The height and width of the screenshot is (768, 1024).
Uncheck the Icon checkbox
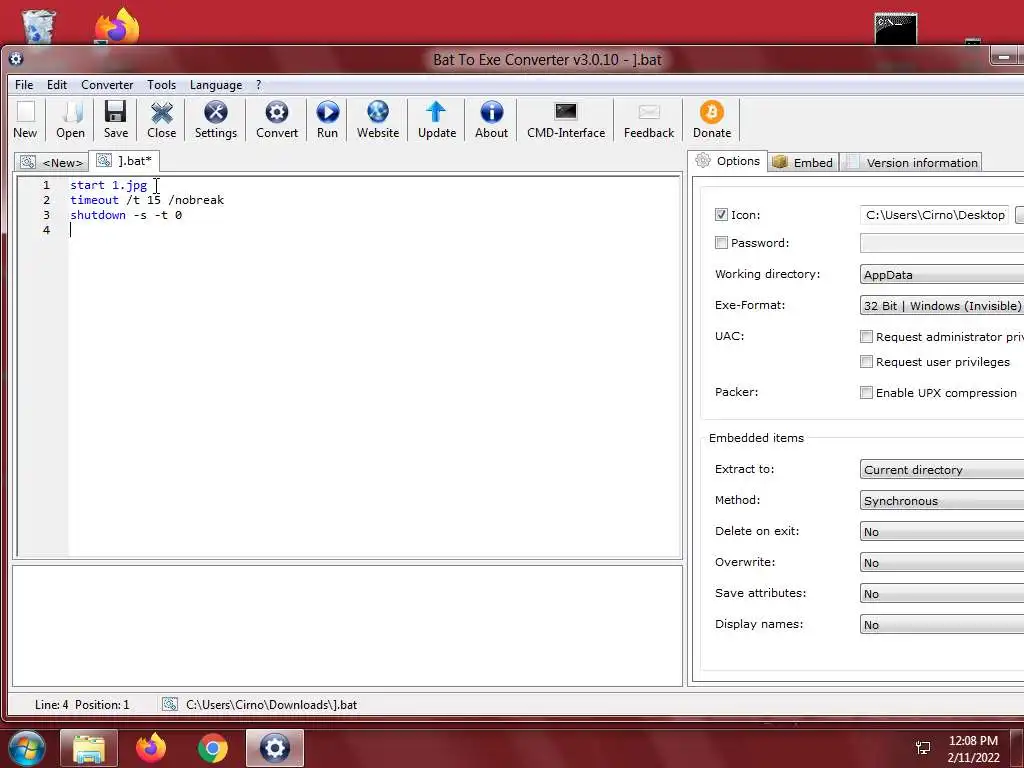pyautogui.click(x=721, y=214)
